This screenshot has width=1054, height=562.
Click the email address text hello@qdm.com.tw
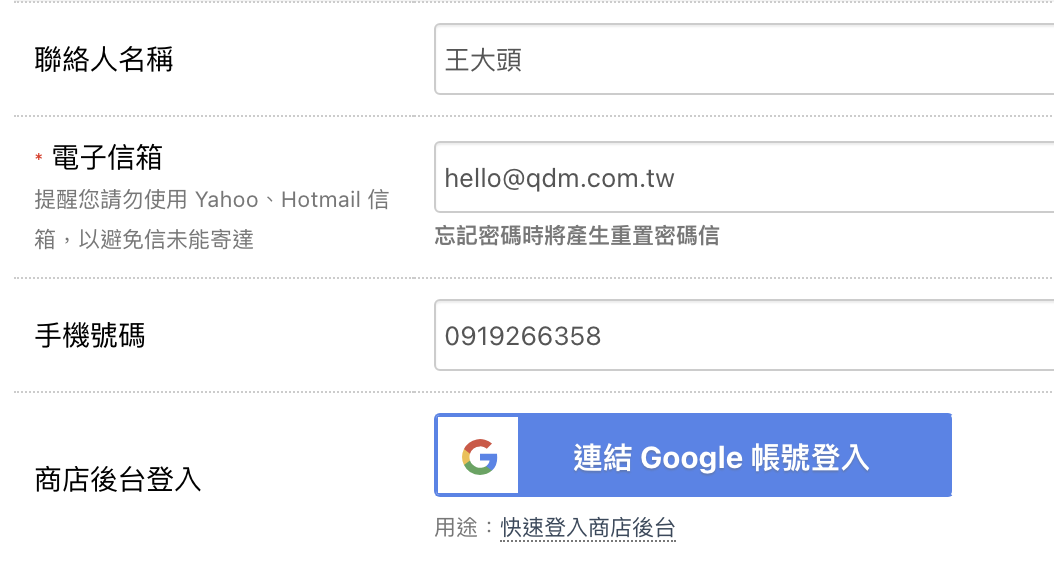(x=559, y=179)
